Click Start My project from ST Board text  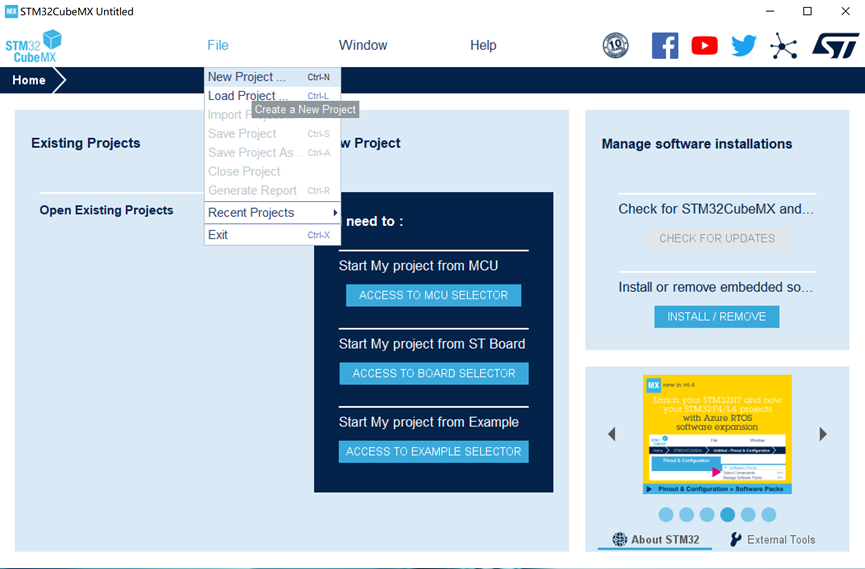tap(432, 344)
